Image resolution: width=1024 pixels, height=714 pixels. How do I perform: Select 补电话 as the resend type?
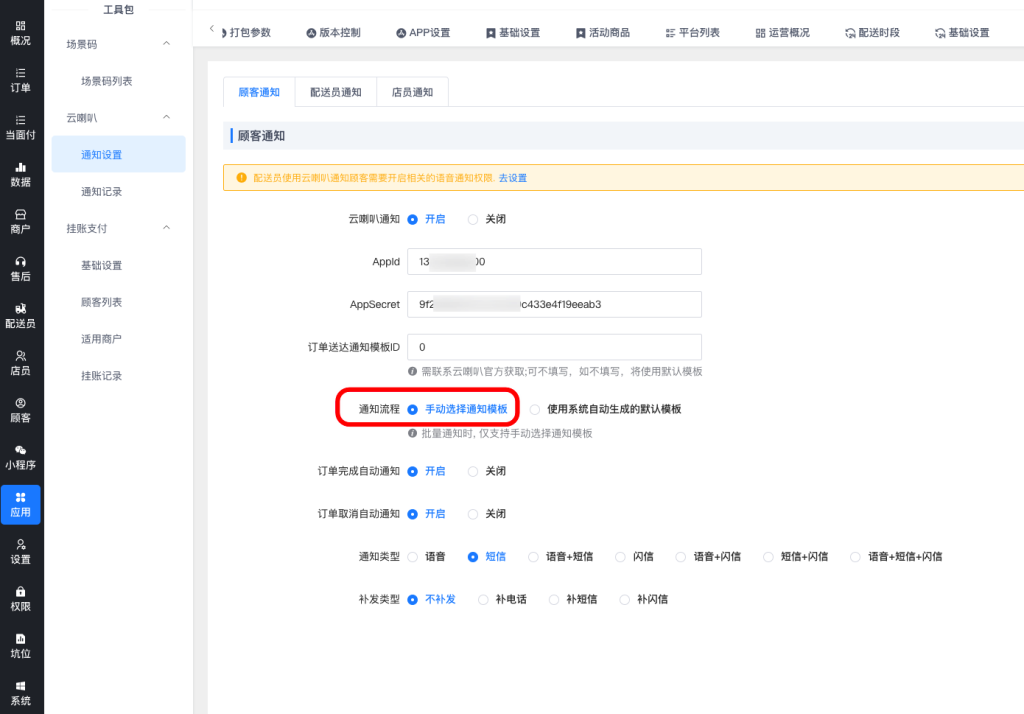point(483,599)
